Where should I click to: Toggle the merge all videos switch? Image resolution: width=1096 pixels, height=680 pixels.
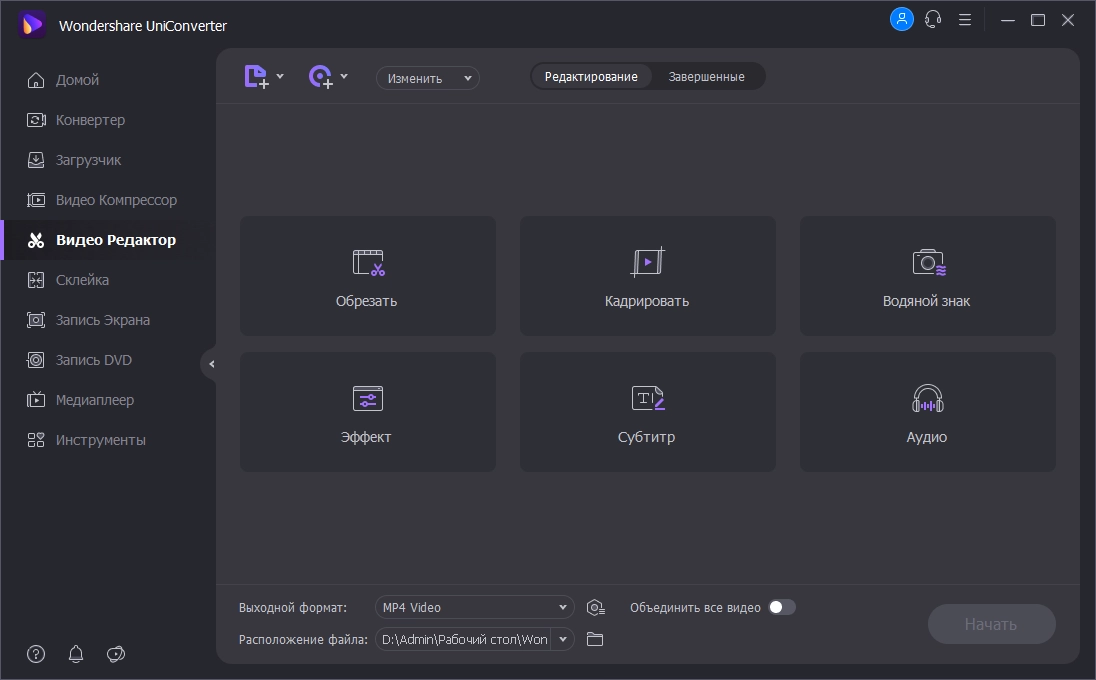pos(781,607)
